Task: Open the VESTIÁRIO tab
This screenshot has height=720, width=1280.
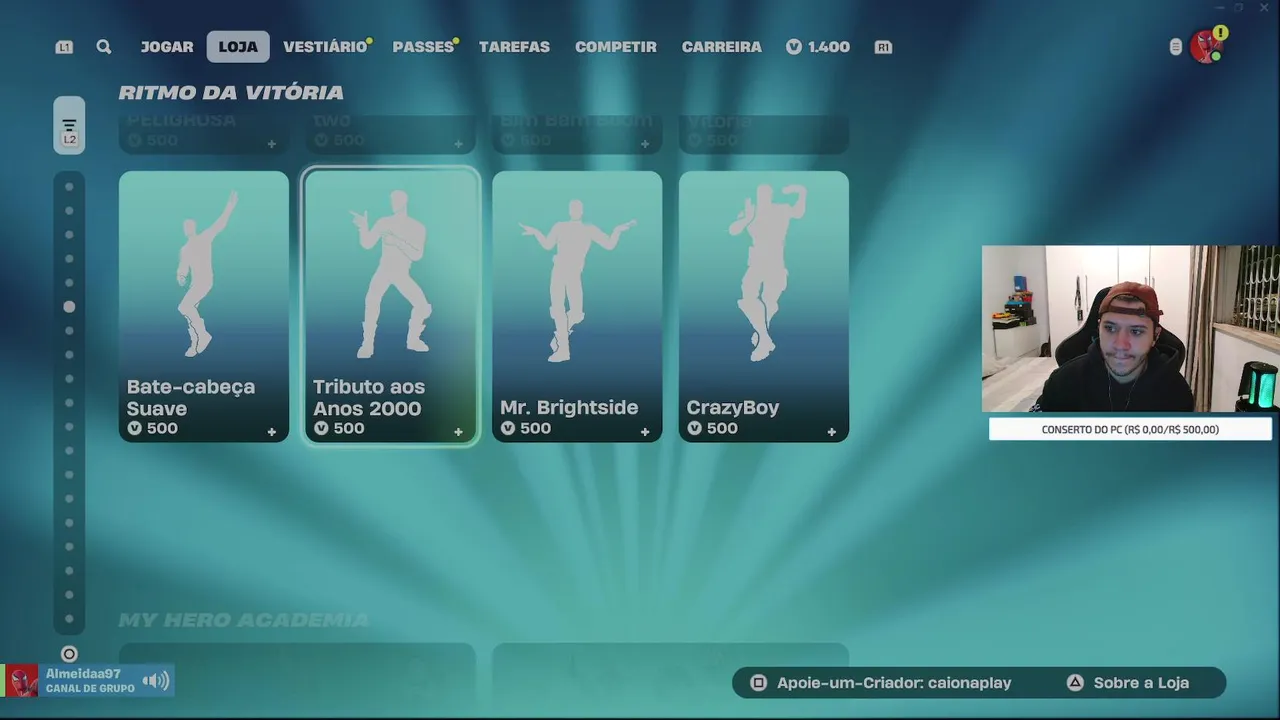Action: [325, 47]
